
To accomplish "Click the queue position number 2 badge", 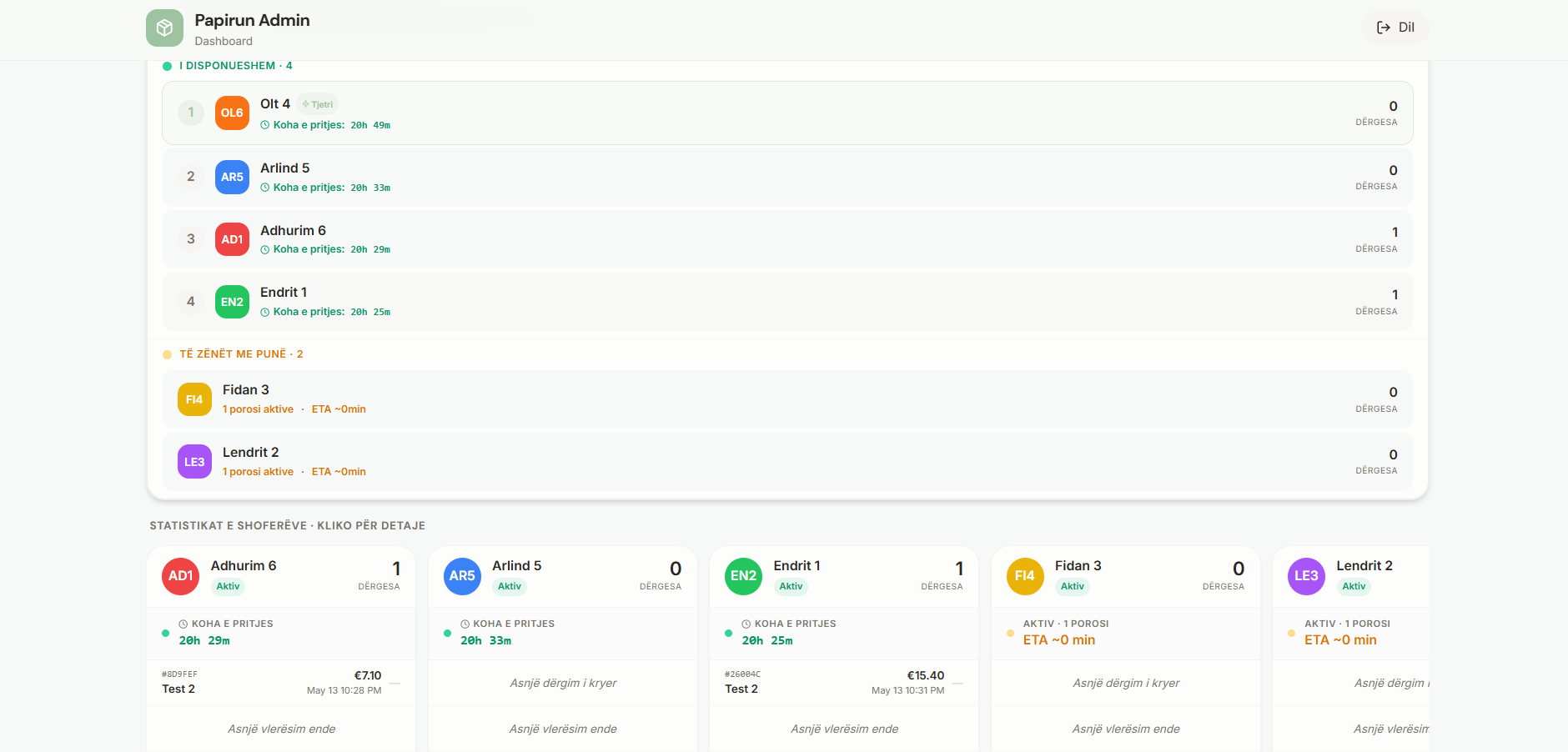I will point(191,177).
